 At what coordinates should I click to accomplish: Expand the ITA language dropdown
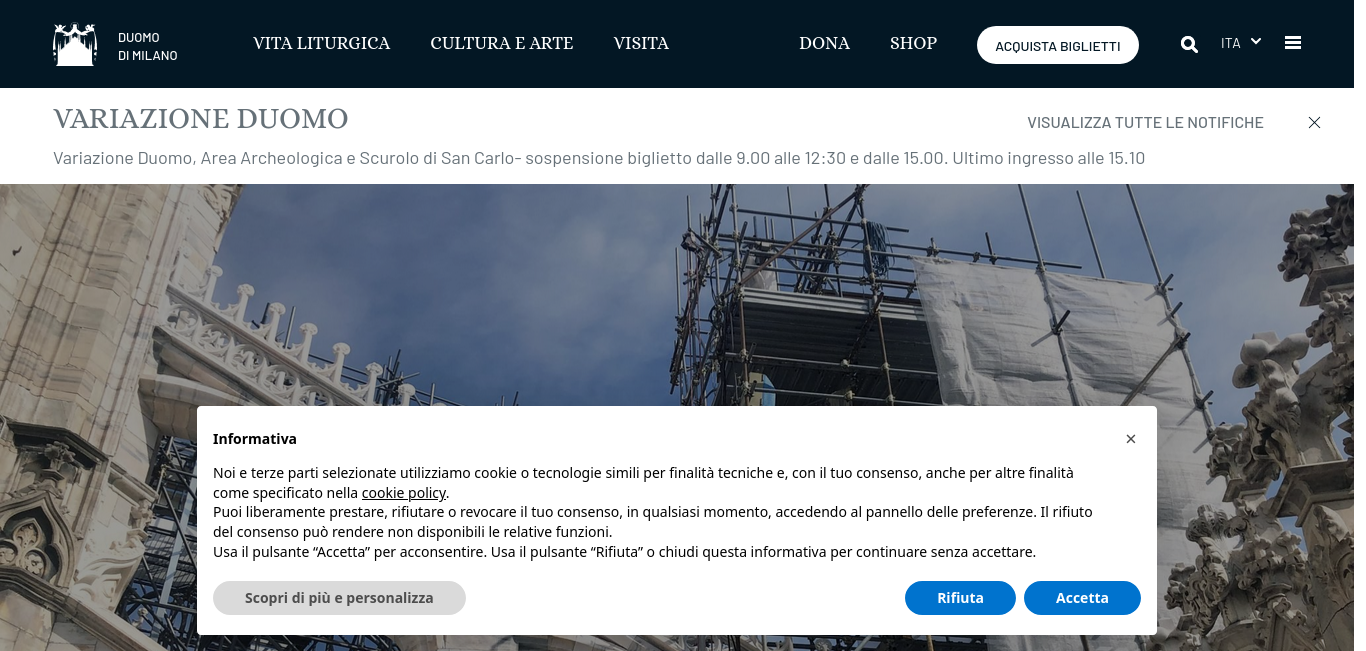1241,43
